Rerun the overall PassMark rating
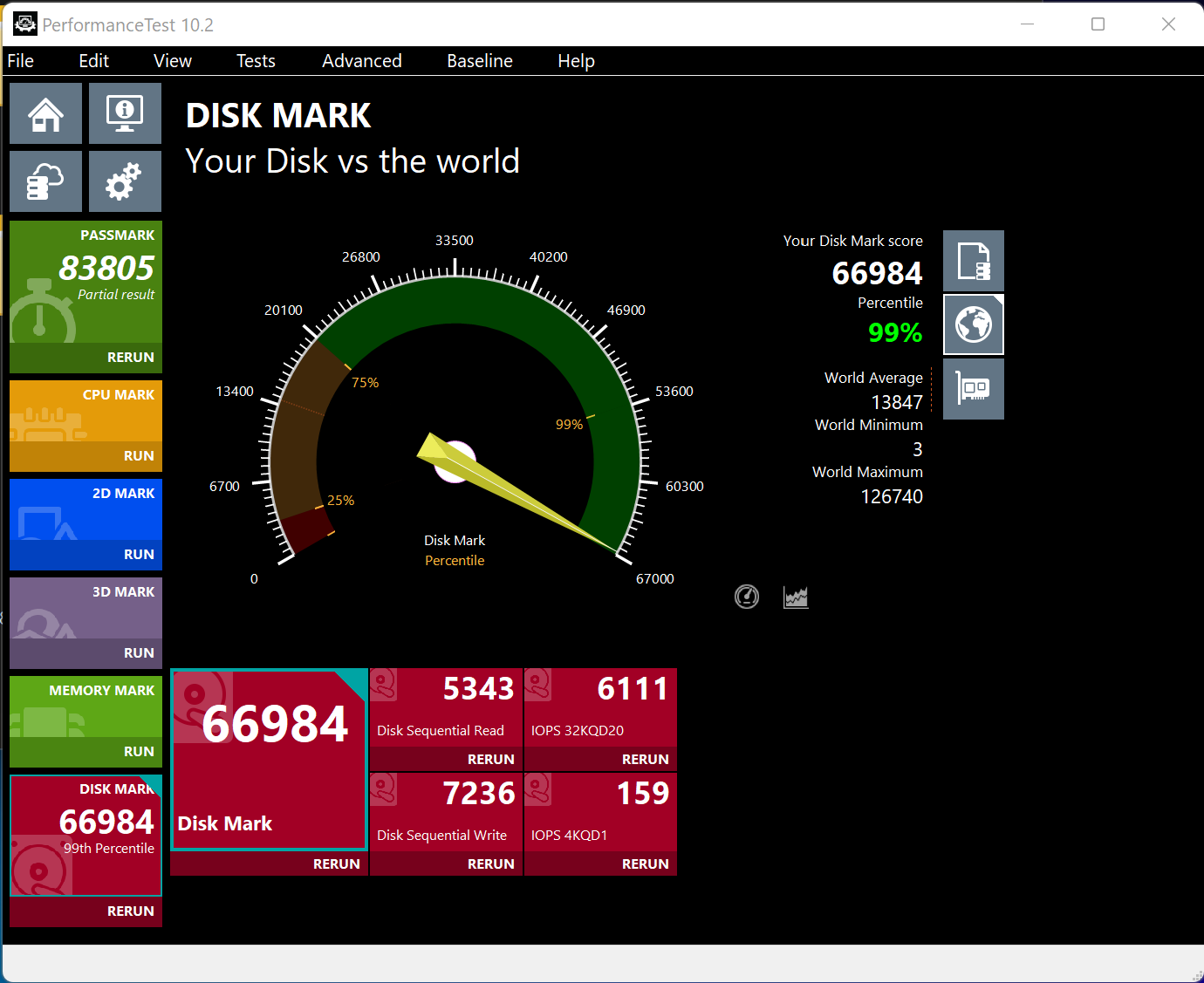 [x=130, y=358]
